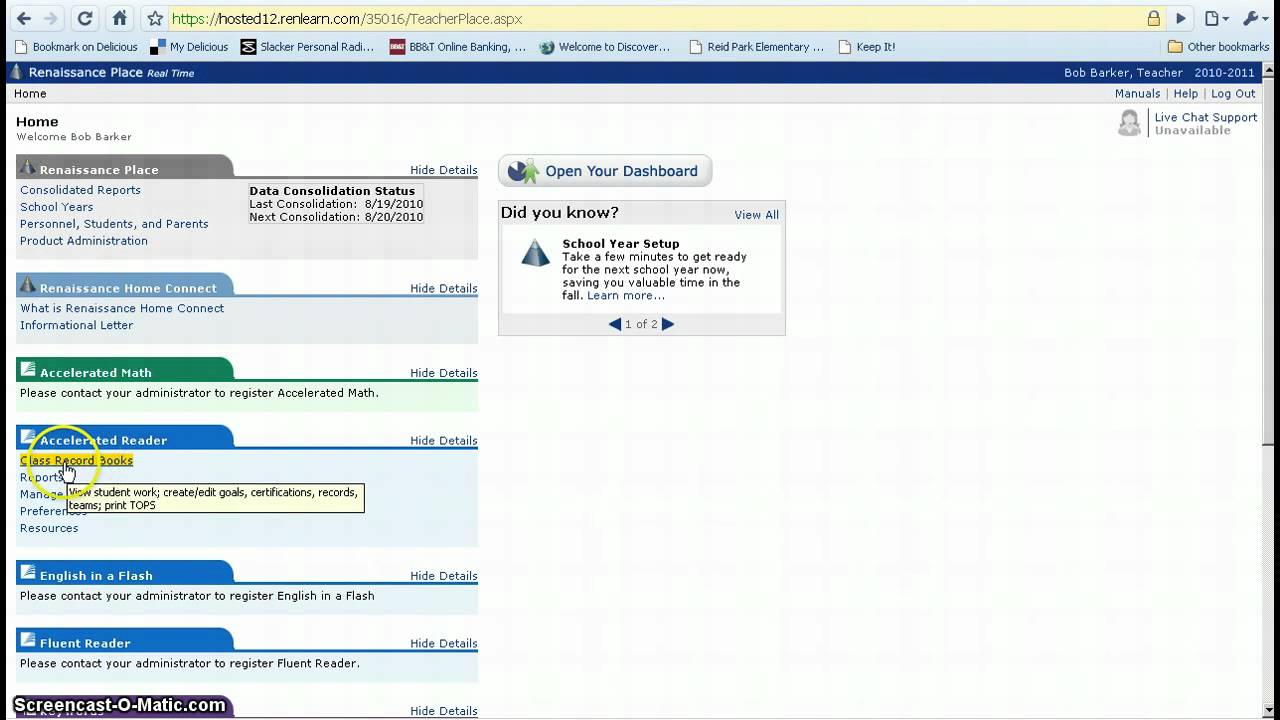The height and width of the screenshot is (720, 1280).
Task: Click the Live Chat Support person icon
Action: 1129,123
